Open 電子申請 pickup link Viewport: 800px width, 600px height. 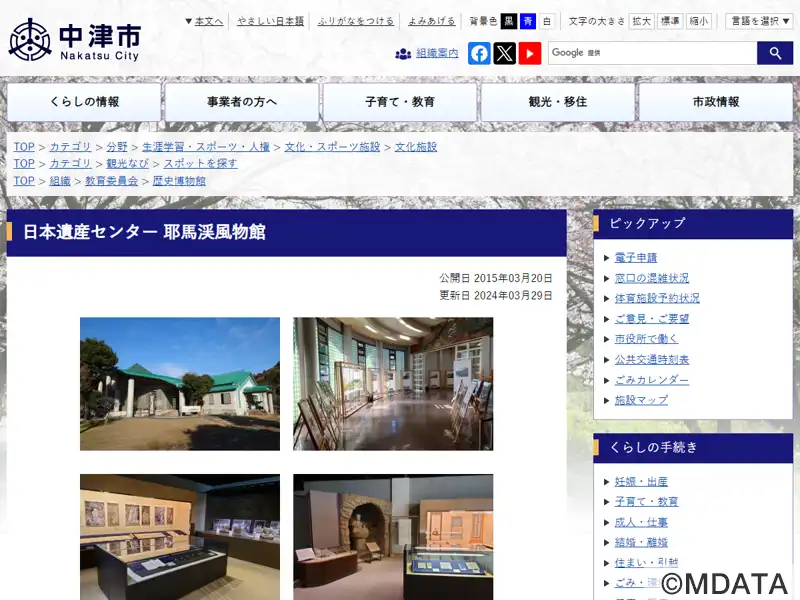[636, 258]
